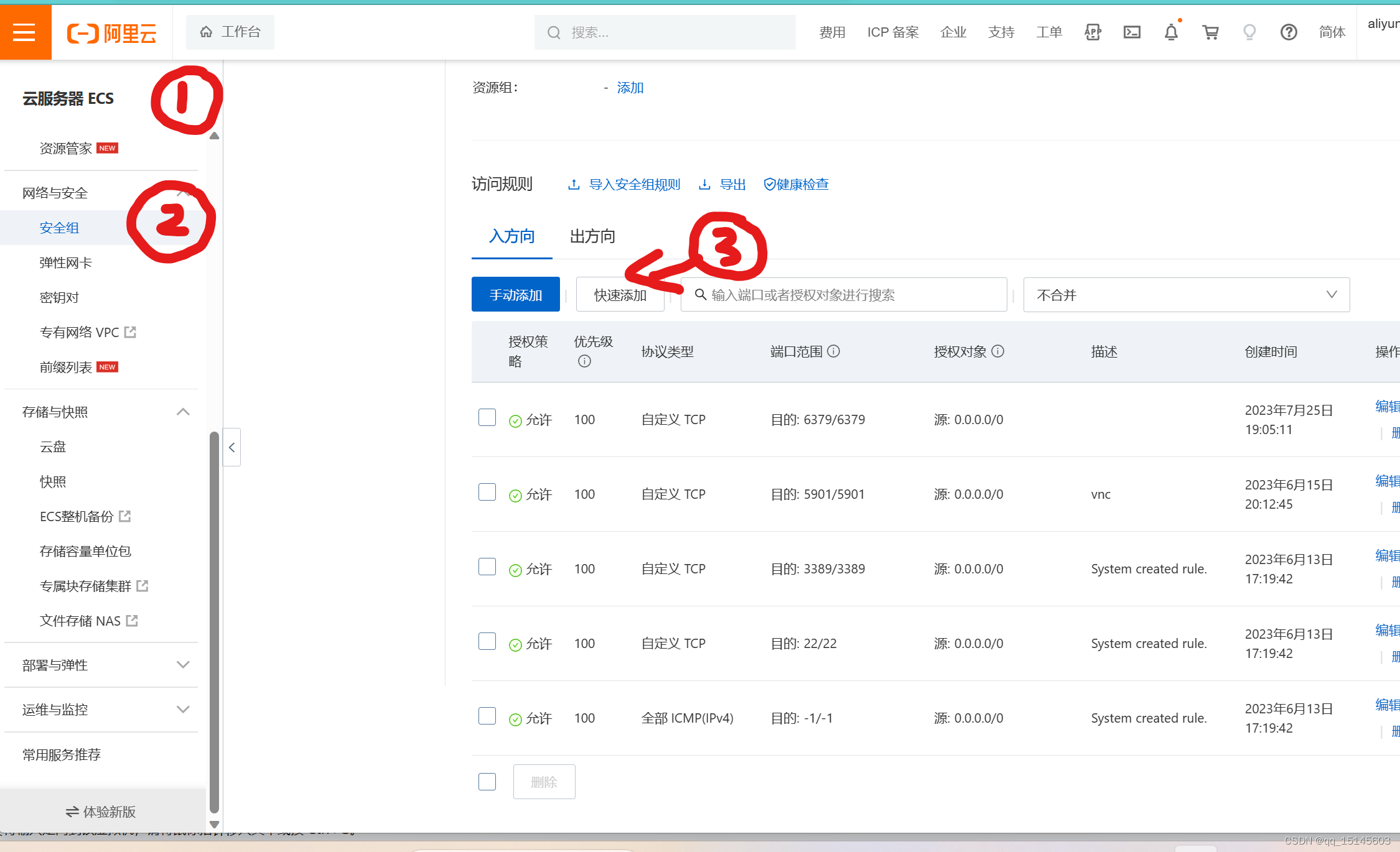Open the shopping cart
The image size is (1400, 852).
coord(1210,32)
